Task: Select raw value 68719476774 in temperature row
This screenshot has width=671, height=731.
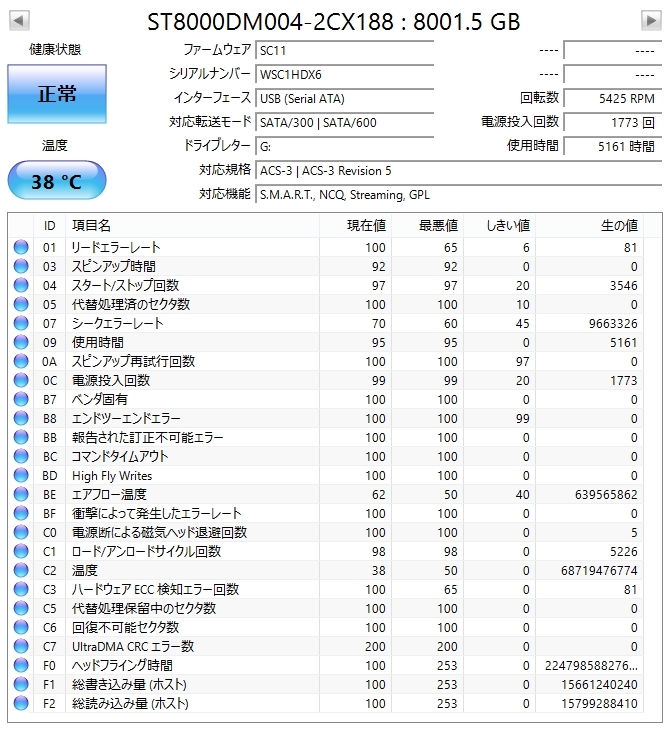Action: 599,571
